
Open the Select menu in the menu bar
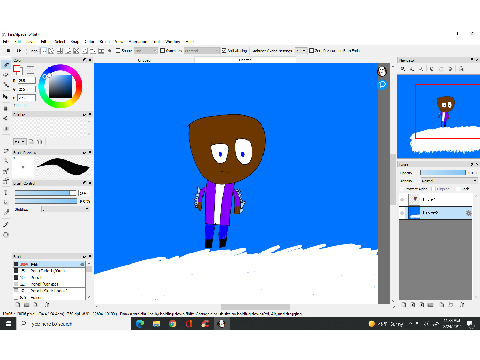(x=60, y=42)
